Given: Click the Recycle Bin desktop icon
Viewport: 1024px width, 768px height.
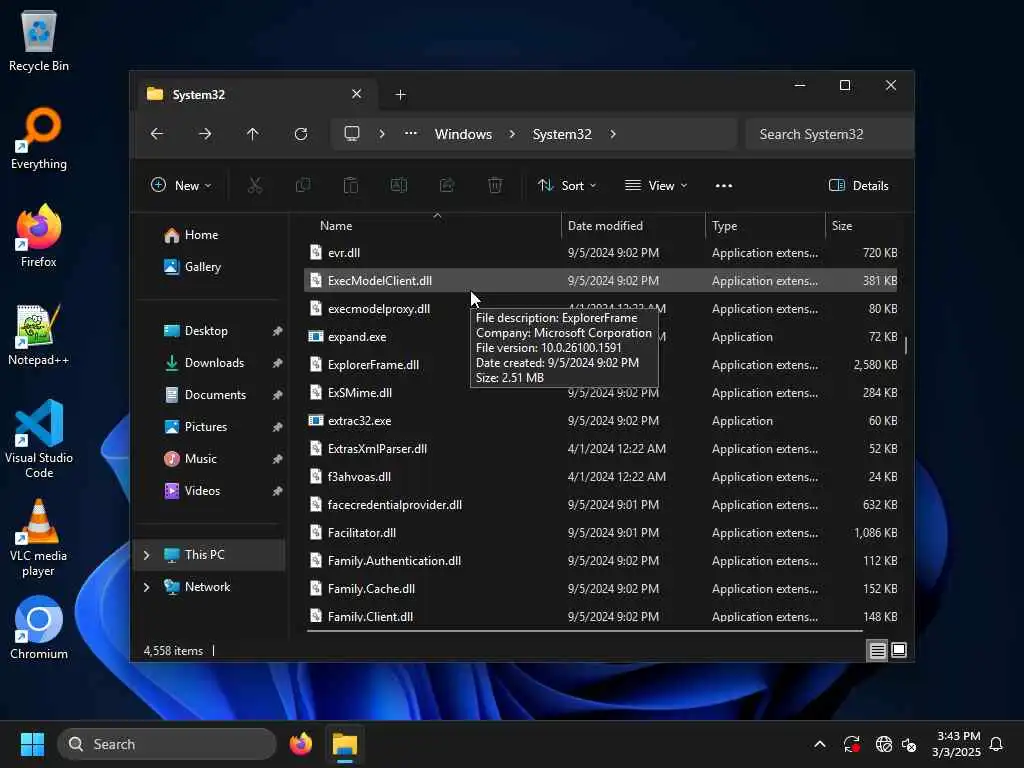Looking at the screenshot, I should tap(39, 40).
